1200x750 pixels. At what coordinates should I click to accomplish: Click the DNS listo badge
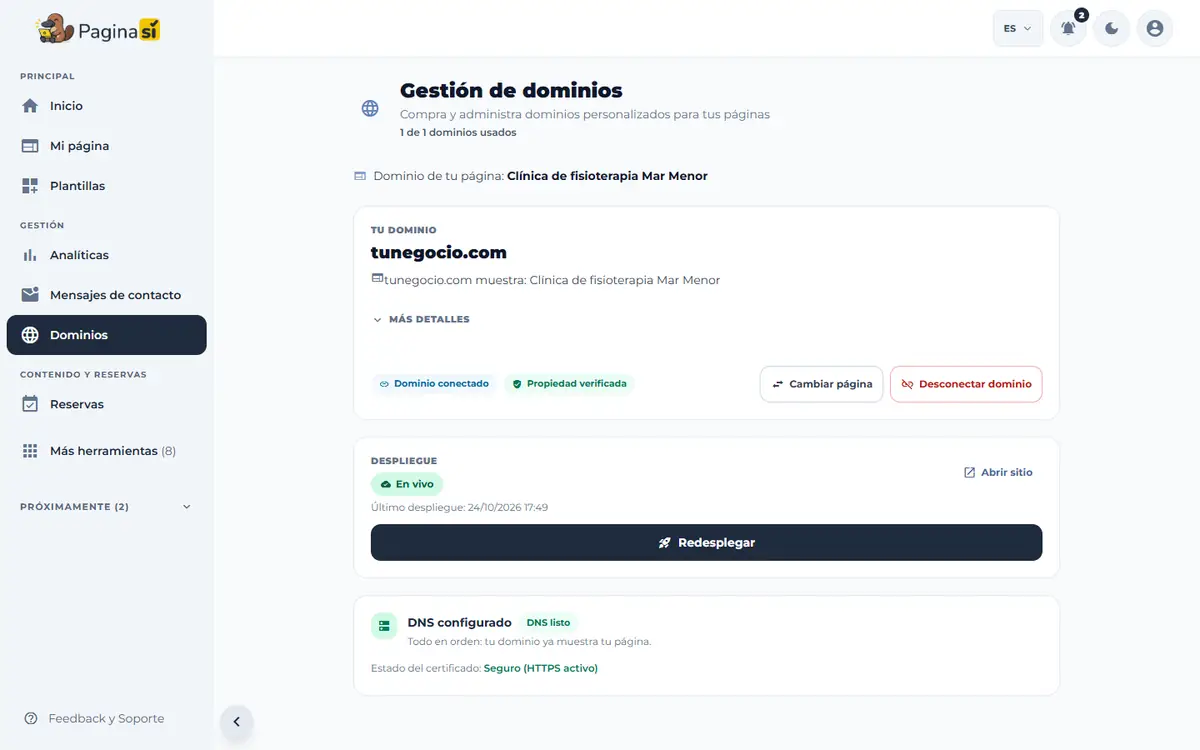(548, 623)
